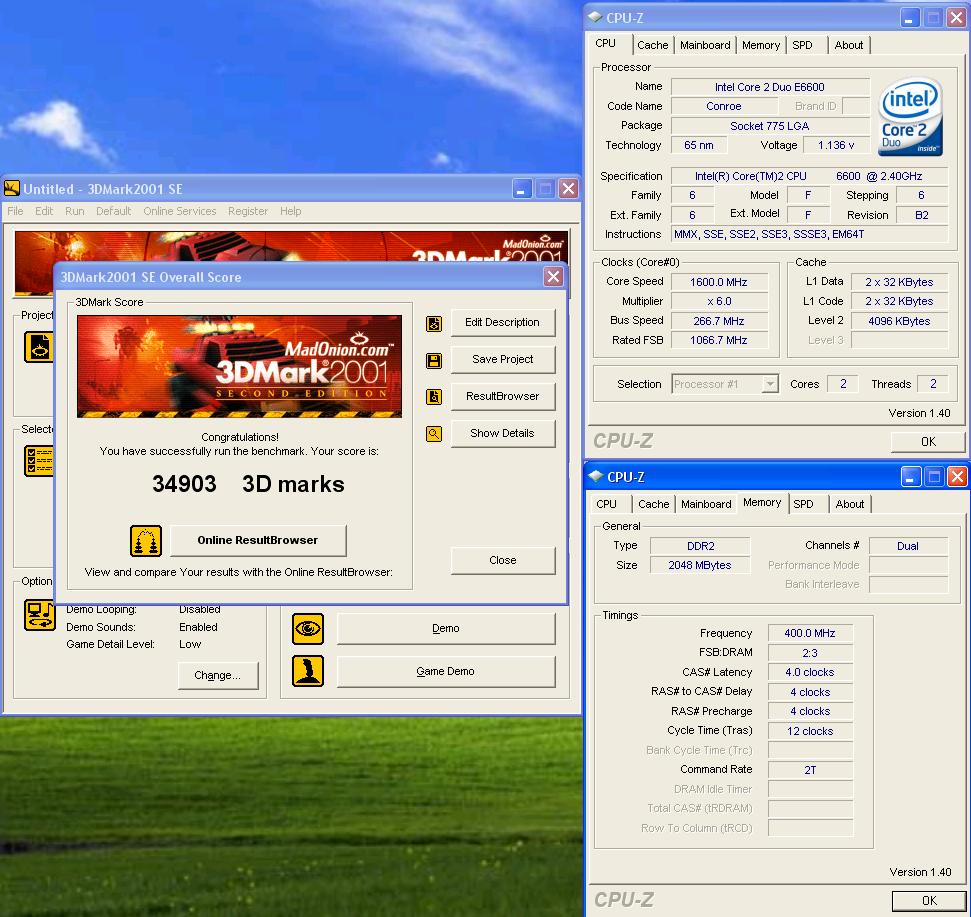The image size is (971, 917).
Task: Switch to Memory tab in top CPU-Z
Action: tap(760, 45)
